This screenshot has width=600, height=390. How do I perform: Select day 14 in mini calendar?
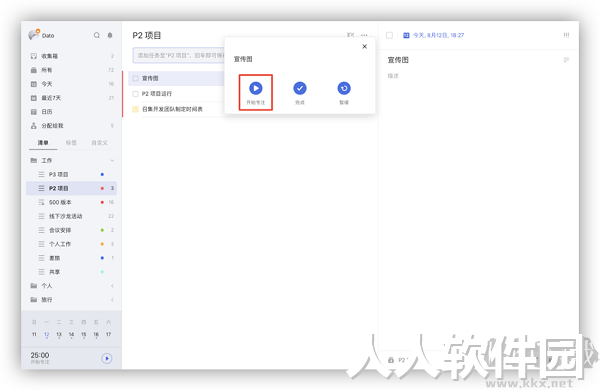71,335
